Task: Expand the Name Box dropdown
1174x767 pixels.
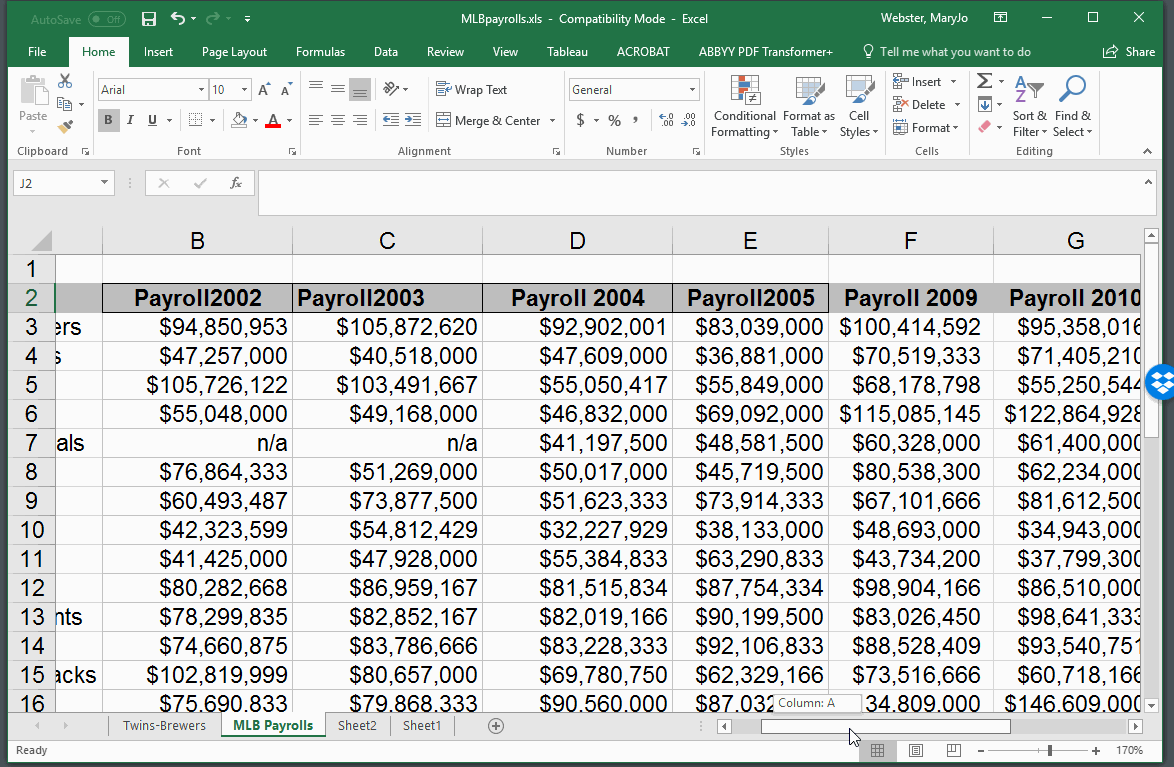Action: point(104,183)
